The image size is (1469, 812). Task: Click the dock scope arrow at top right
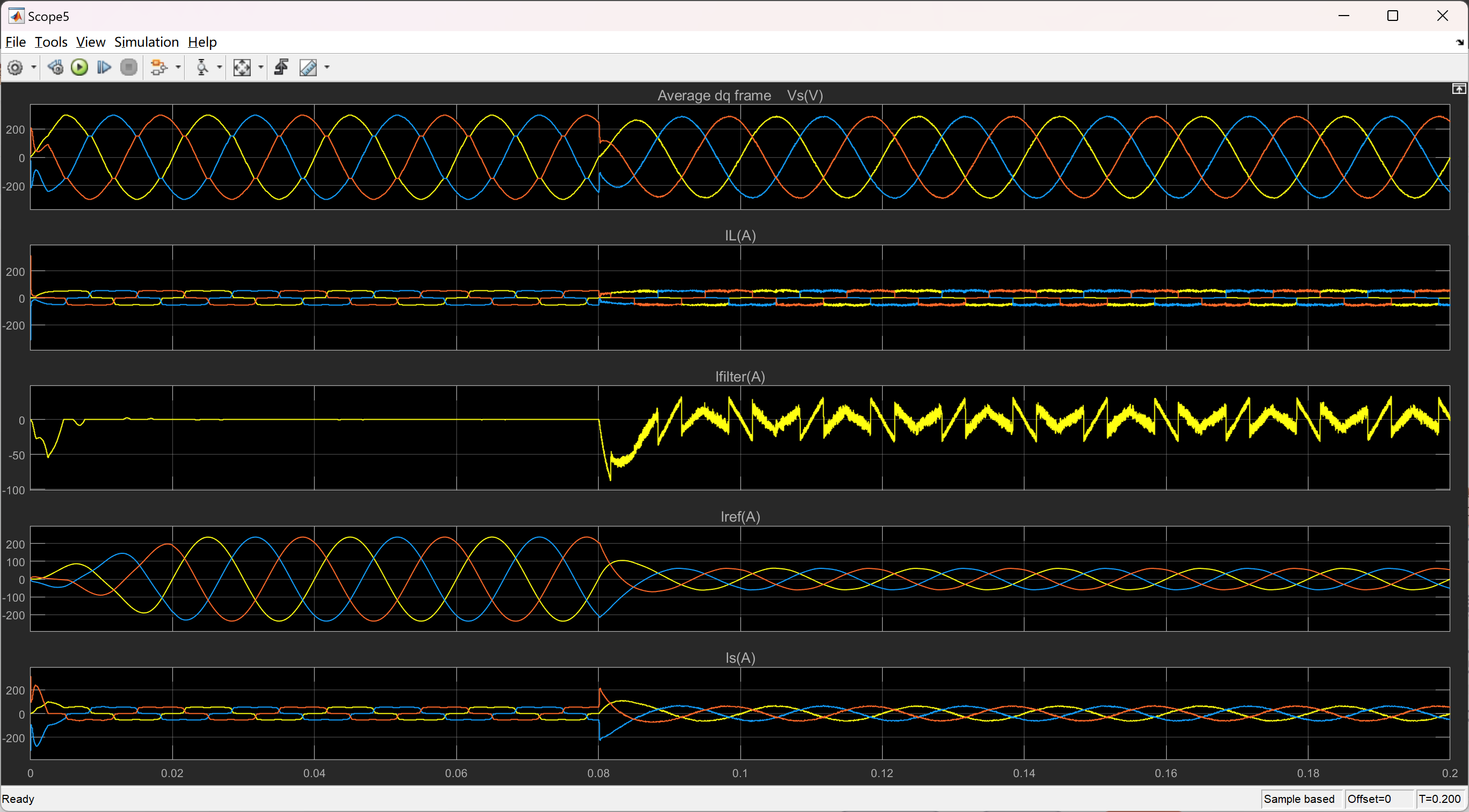point(1459,43)
